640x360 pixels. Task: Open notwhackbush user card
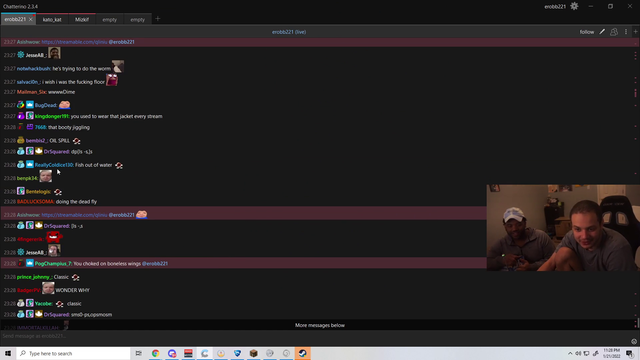tap(33, 69)
